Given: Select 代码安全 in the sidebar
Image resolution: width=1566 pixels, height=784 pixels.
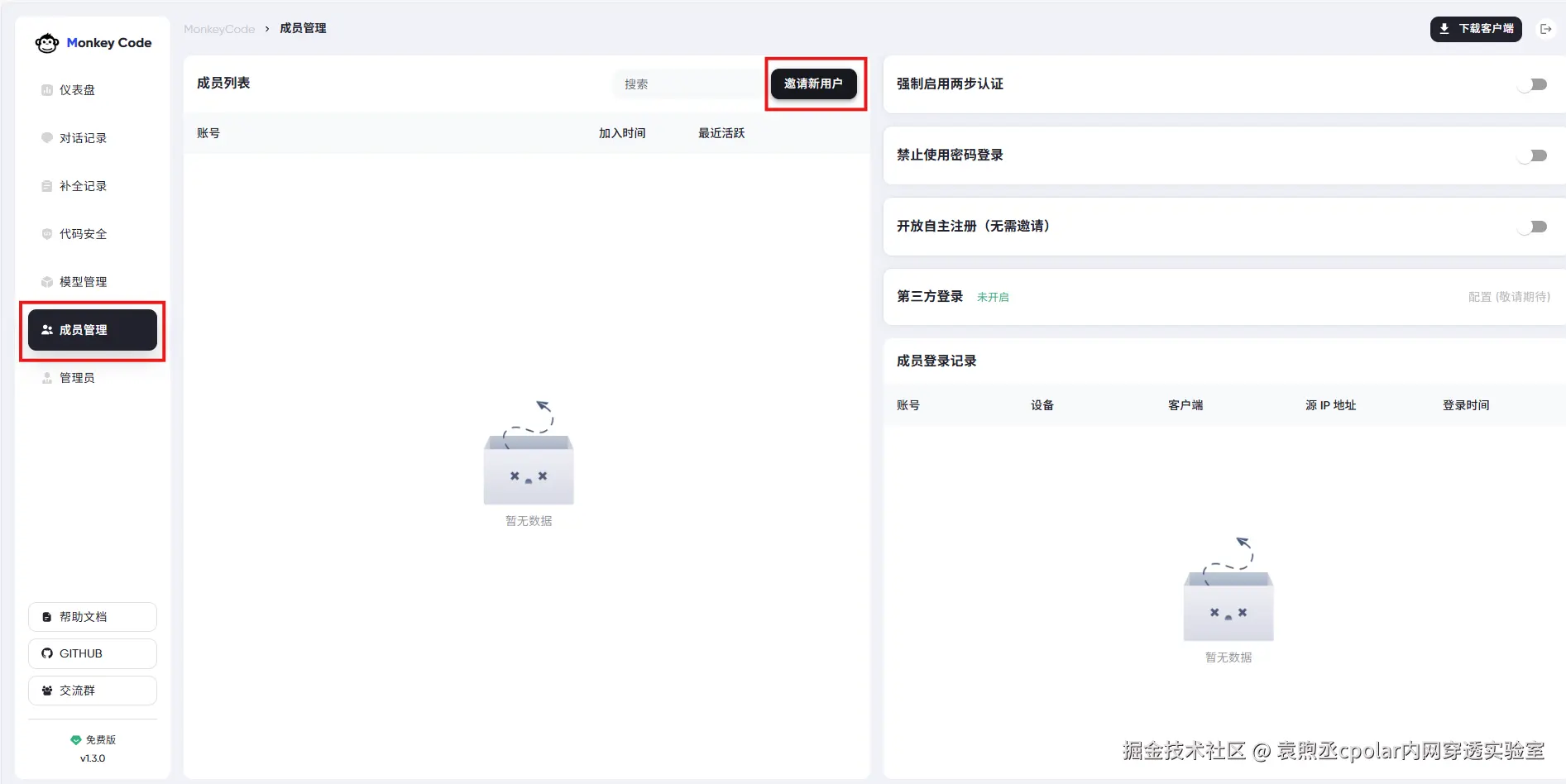Looking at the screenshot, I should [93, 234].
